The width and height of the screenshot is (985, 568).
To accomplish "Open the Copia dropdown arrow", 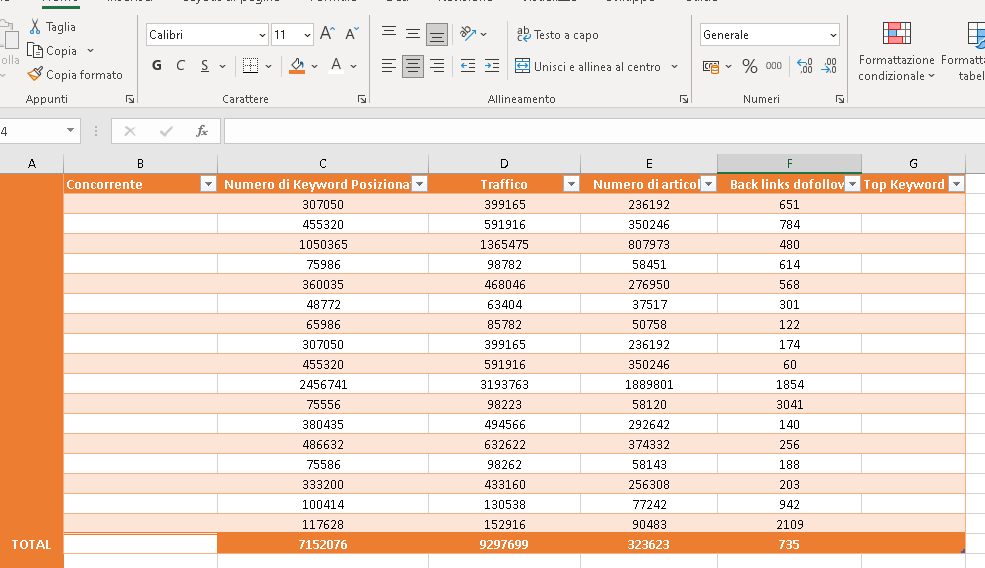I will click(90, 50).
